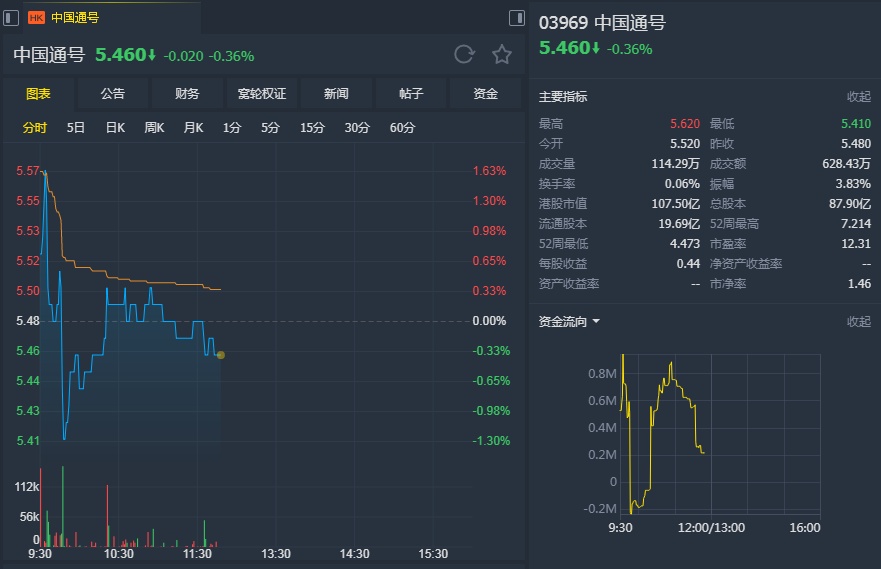Switch chart to 5日 view
Screen dimensions: 881x569
pos(76,128)
